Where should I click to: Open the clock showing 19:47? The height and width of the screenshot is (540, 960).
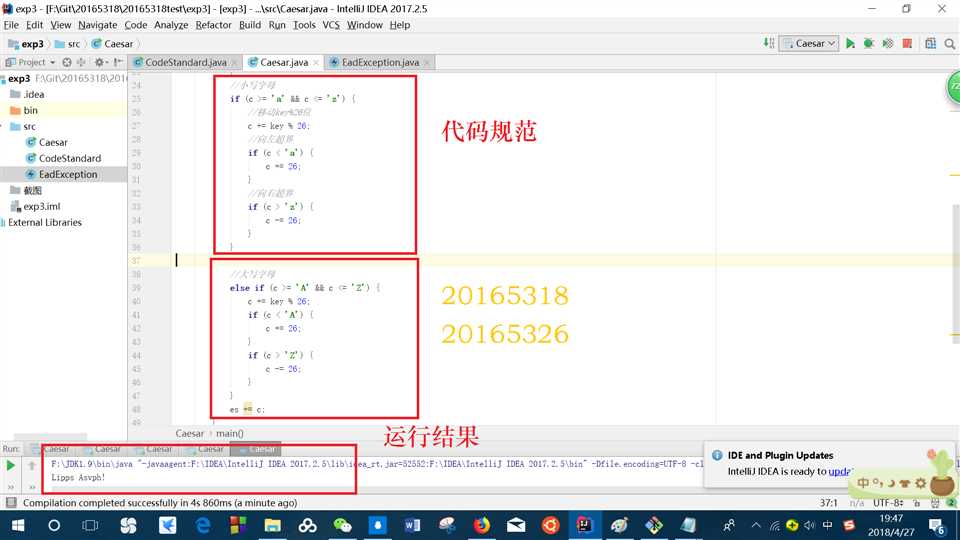tap(891, 525)
